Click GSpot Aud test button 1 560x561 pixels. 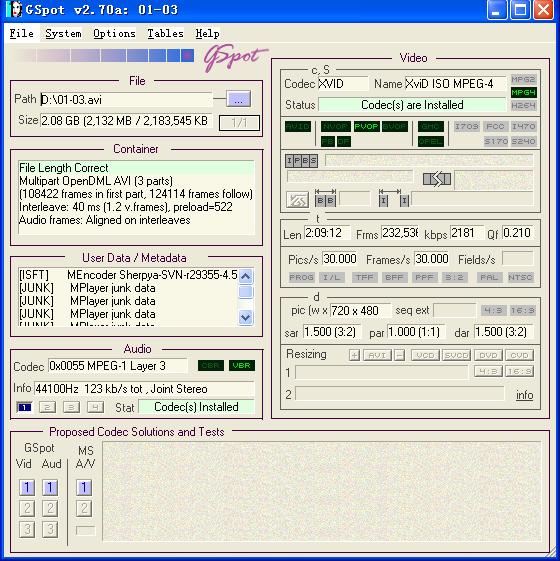50,487
